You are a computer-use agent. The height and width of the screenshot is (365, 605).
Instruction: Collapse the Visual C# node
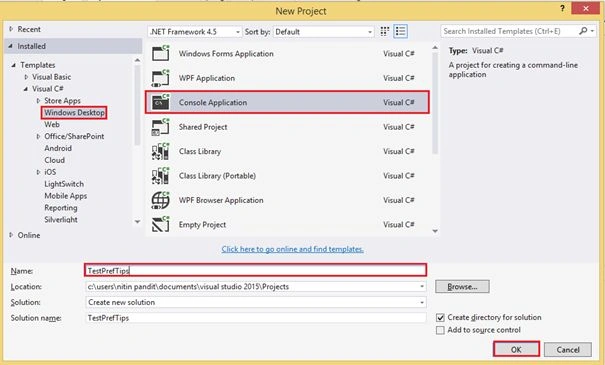point(25,89)
